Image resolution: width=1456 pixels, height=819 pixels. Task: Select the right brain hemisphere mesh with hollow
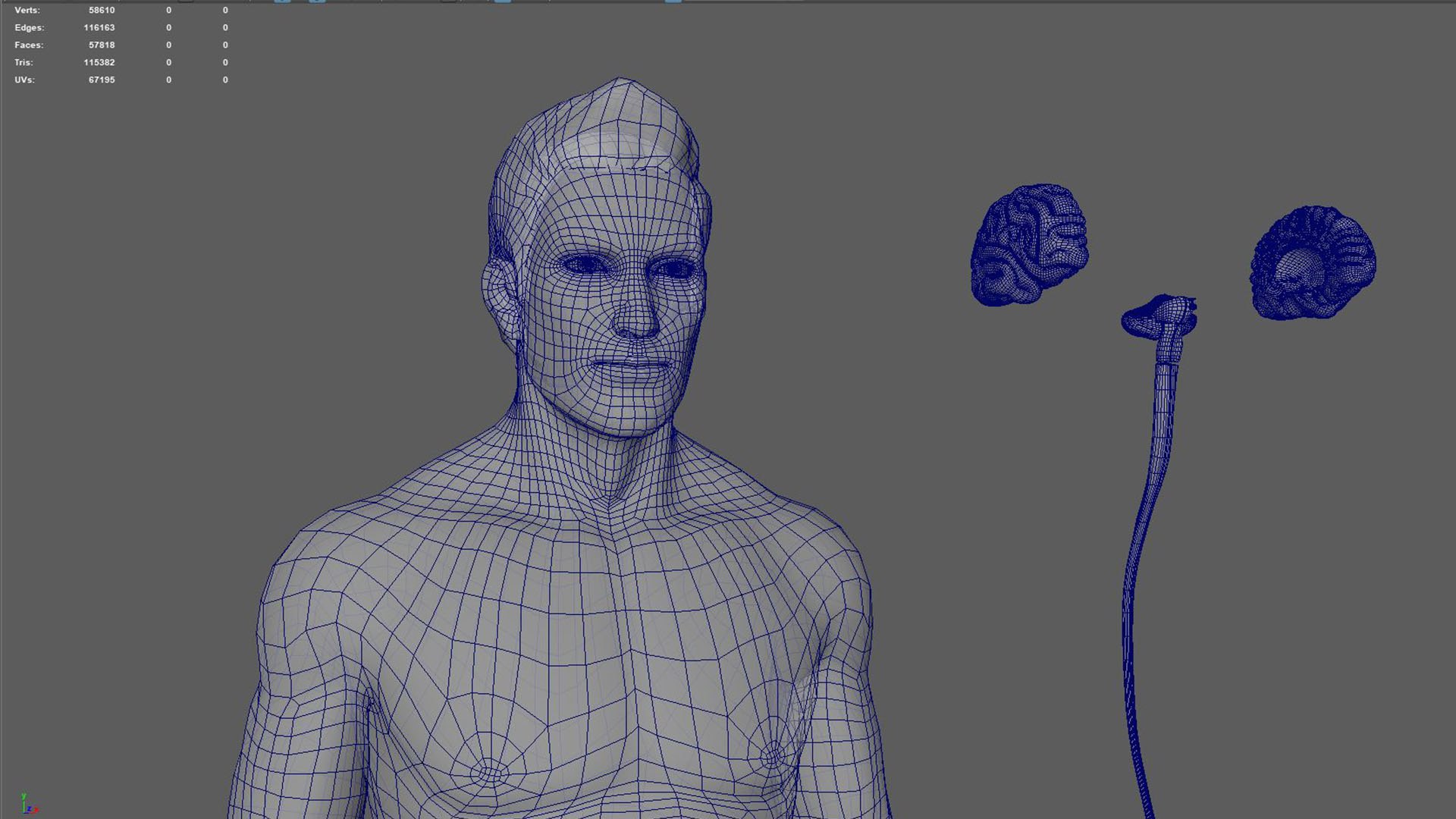[1313, 262]
